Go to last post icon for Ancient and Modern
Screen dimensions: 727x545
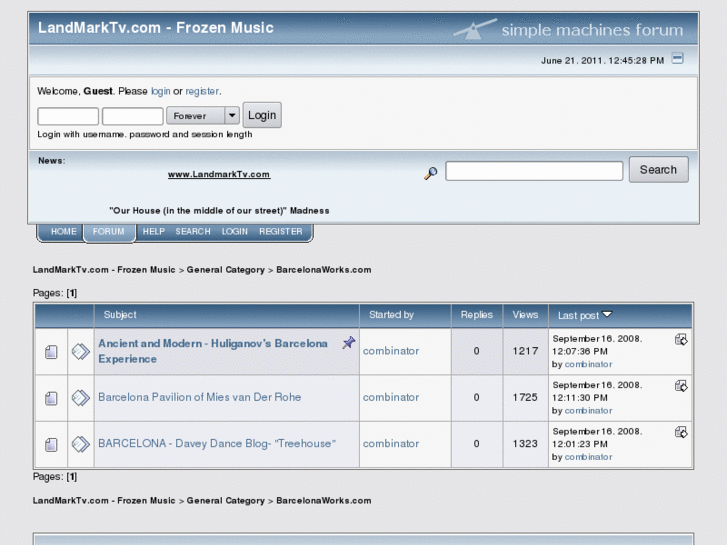(681, 340)
